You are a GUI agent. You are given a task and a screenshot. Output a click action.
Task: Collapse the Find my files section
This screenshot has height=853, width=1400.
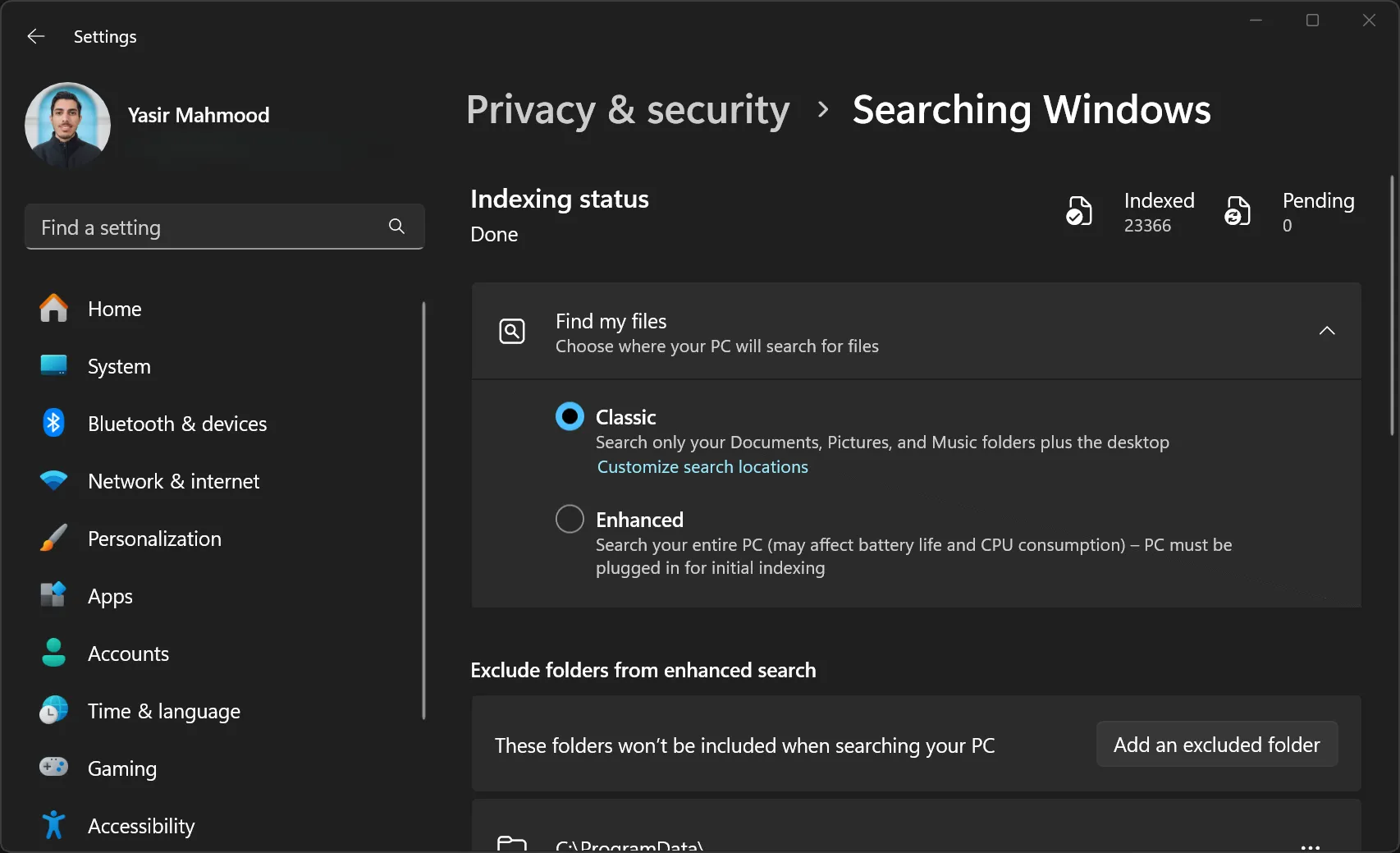tap(1327, 331)
